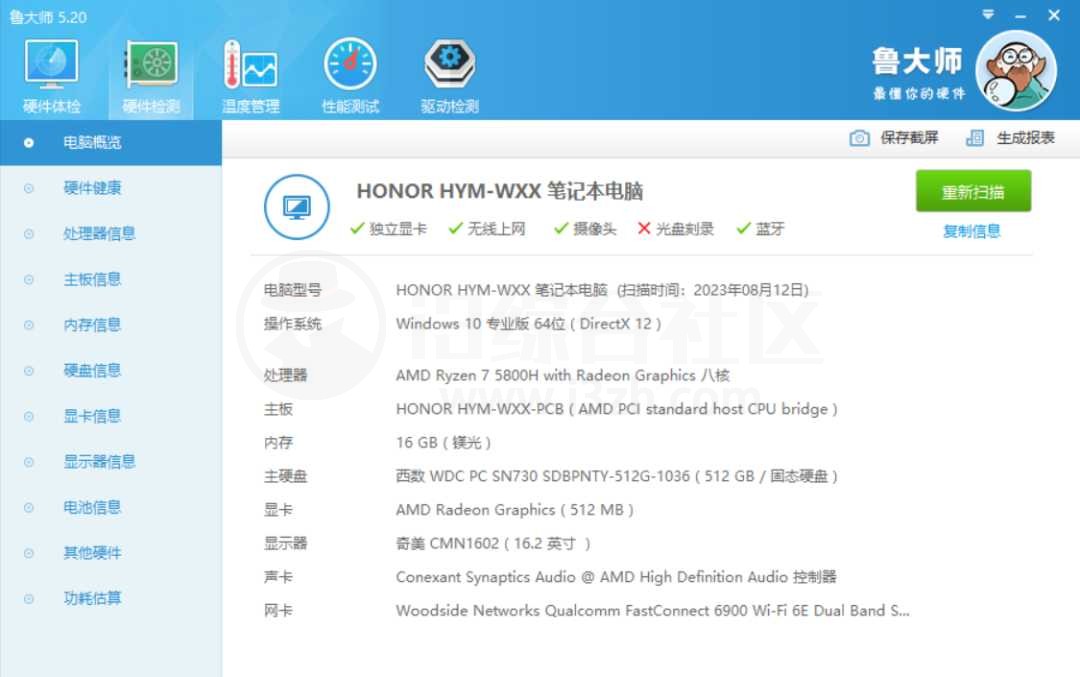Click the HONOR HYM-WXX-PCB motherboard value
This screenshot has width=1080, height=677.
coord(616,409)
